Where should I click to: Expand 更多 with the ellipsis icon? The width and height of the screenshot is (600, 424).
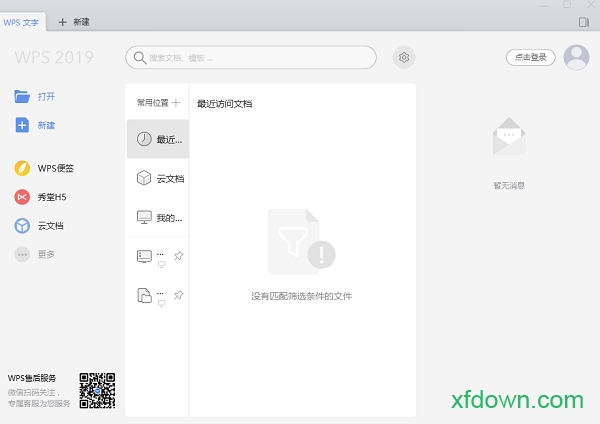[22, 254]
